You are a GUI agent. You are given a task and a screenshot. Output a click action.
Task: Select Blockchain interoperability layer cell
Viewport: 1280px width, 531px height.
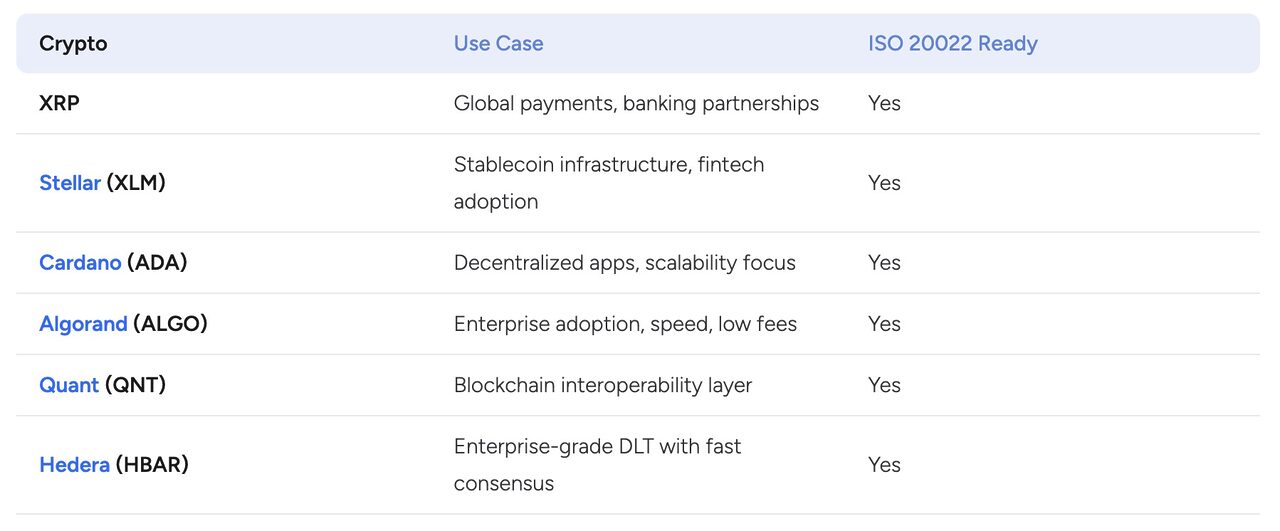click(603, 385)
